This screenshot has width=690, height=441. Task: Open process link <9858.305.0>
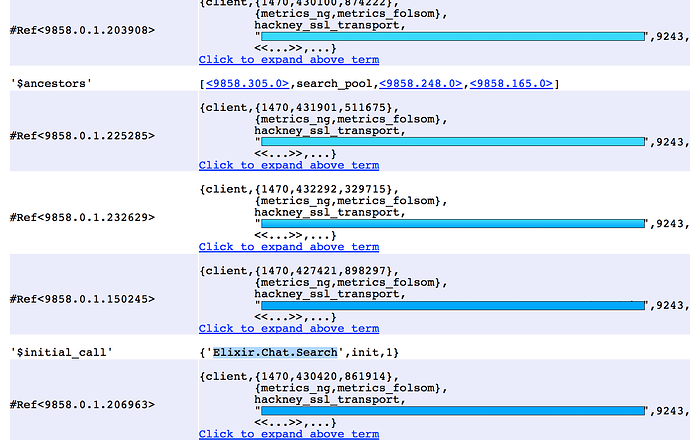248,84
